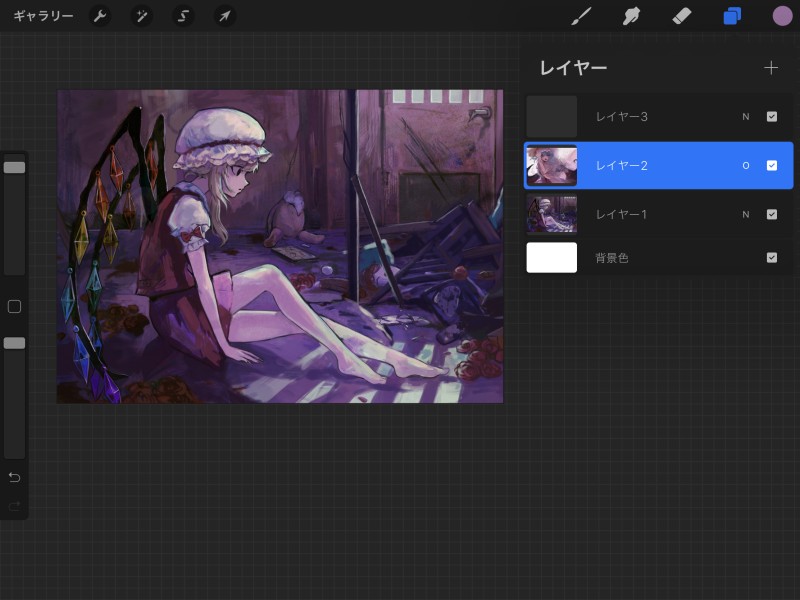Screen dimensions: 800x600
Task: Open the Actions wrench menu
Action: [x=99, y=16]
